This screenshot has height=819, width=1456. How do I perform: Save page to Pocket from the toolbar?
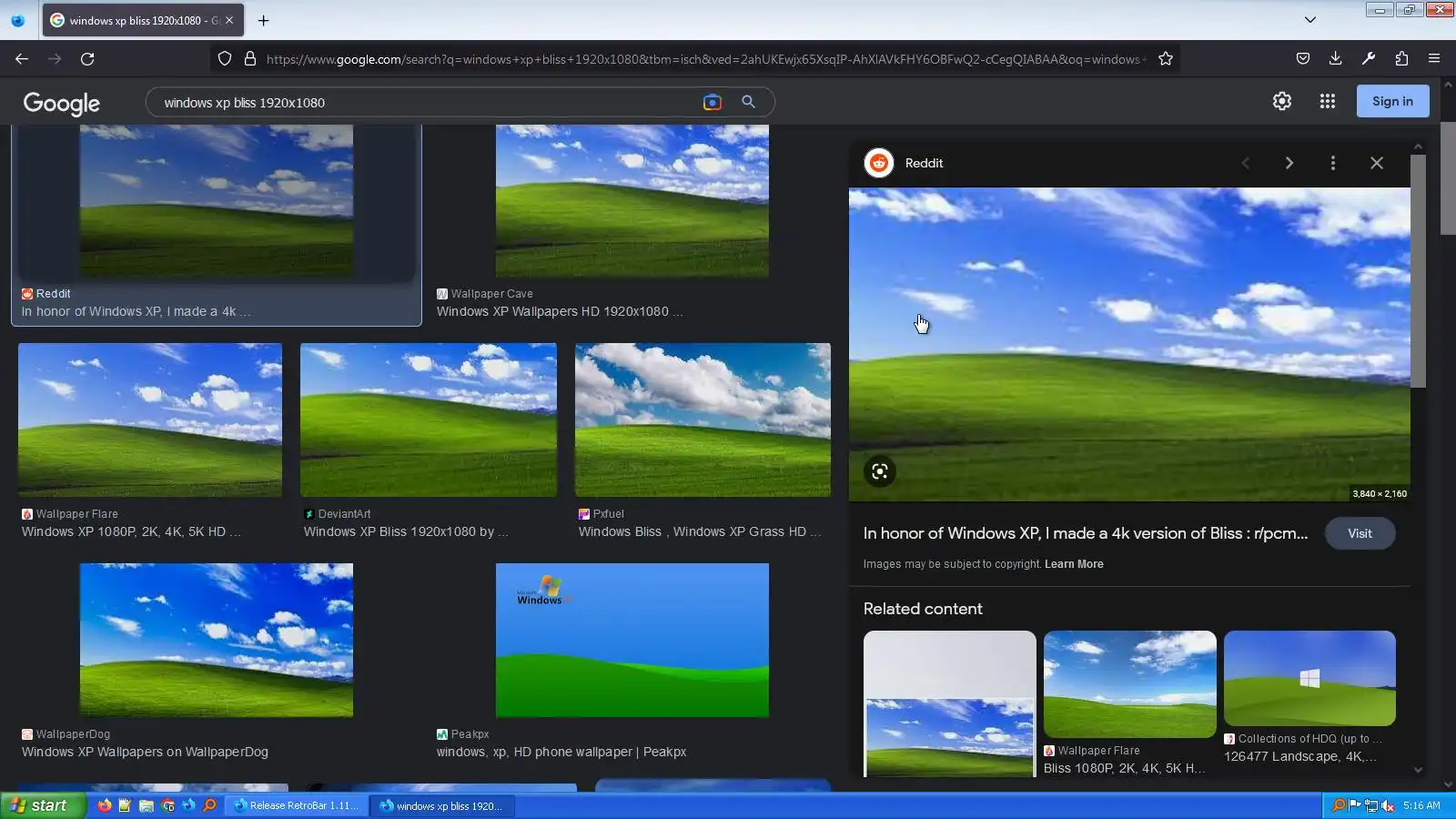coord(1303,59)
